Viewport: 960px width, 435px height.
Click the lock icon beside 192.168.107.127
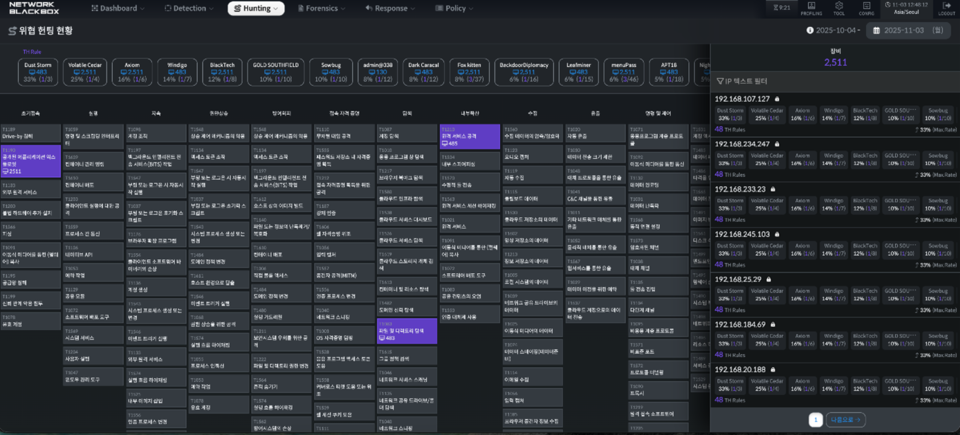(777, 100)
